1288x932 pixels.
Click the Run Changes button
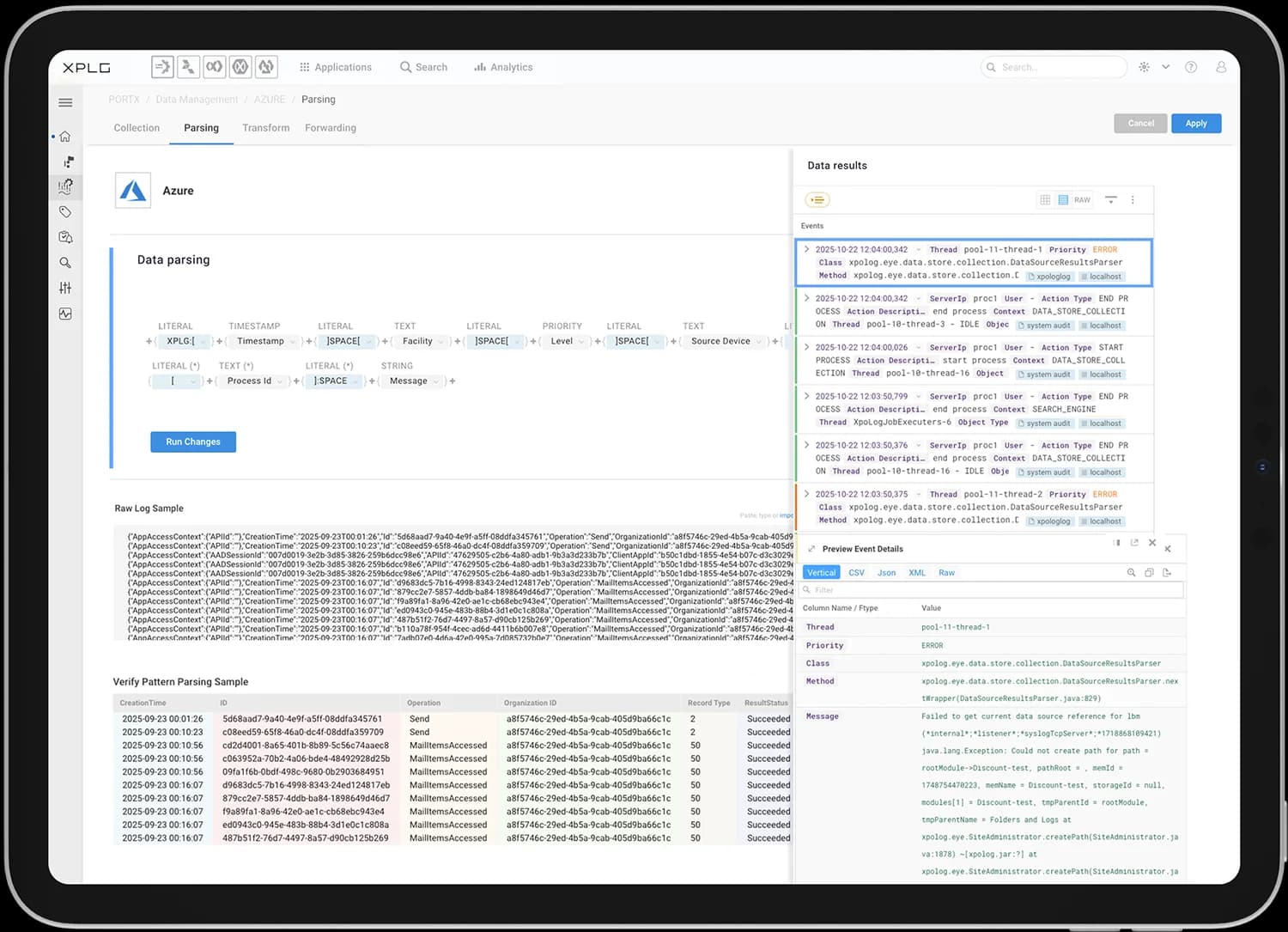coord(193,442)
